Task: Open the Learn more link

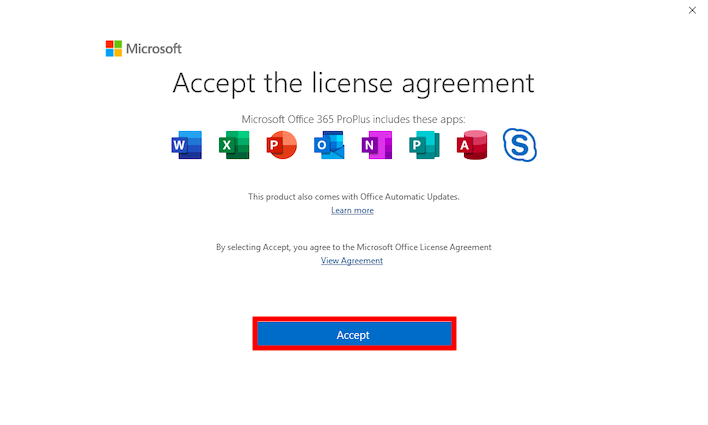Action: click(352, 210)
